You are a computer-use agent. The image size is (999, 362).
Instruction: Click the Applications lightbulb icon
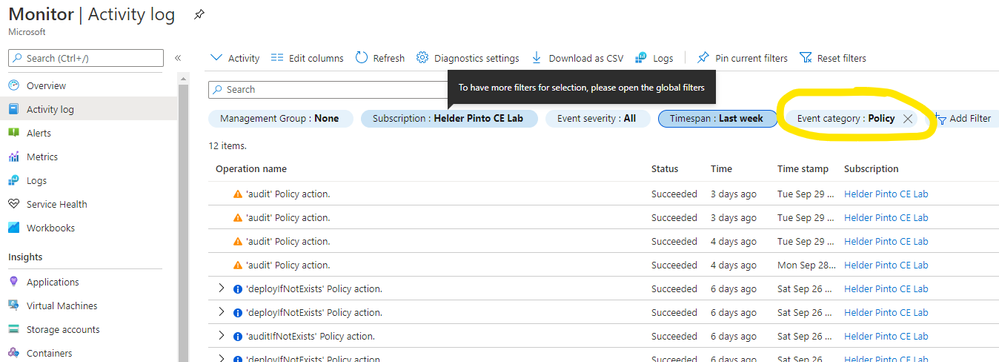14,282
